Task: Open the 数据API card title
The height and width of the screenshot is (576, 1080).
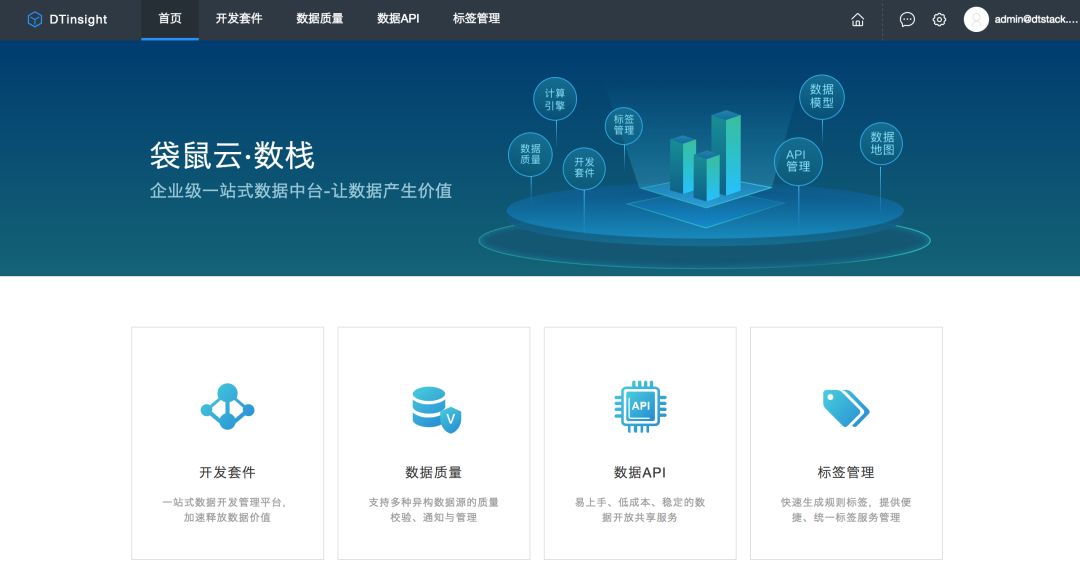Action: point(640,472)
